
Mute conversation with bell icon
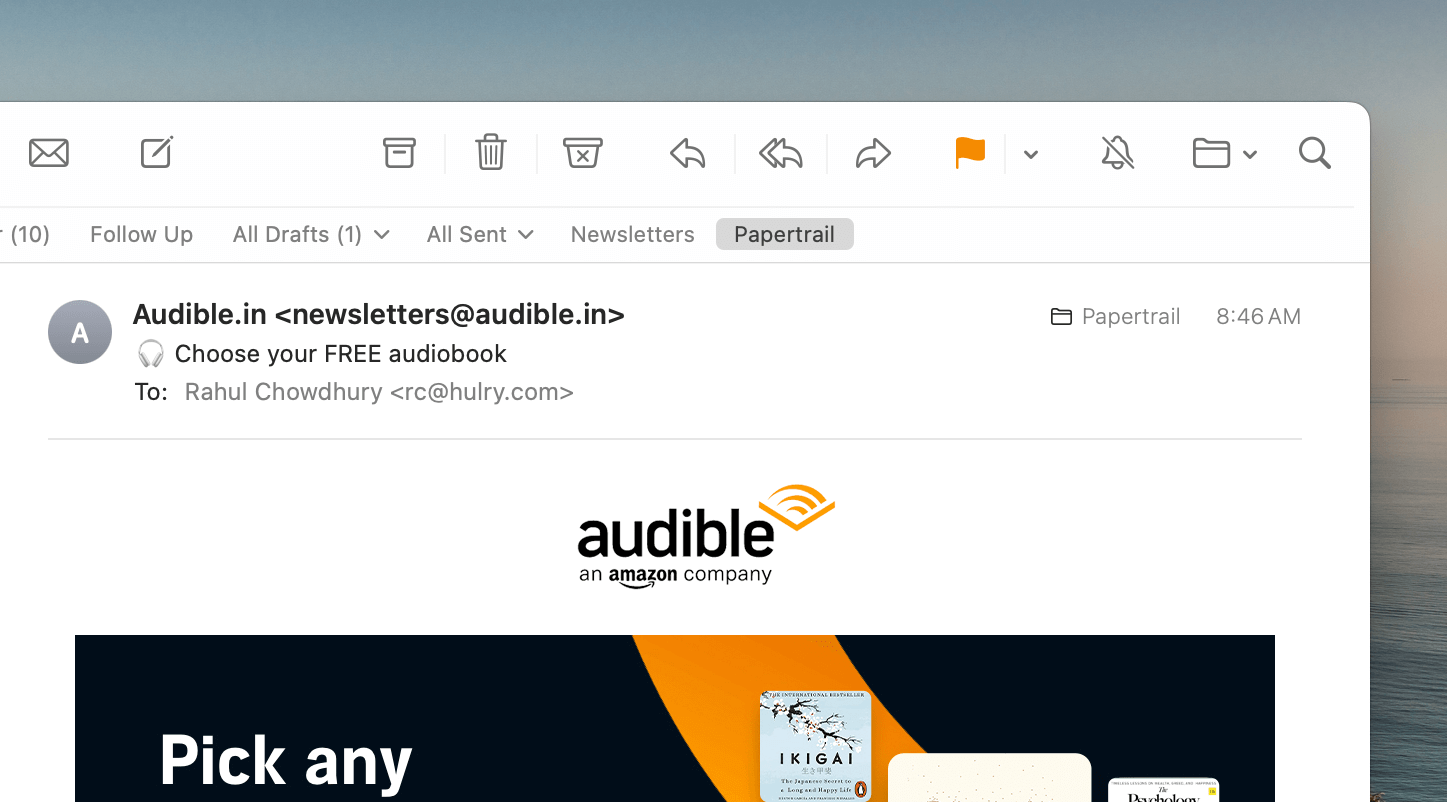(1117, 153)
